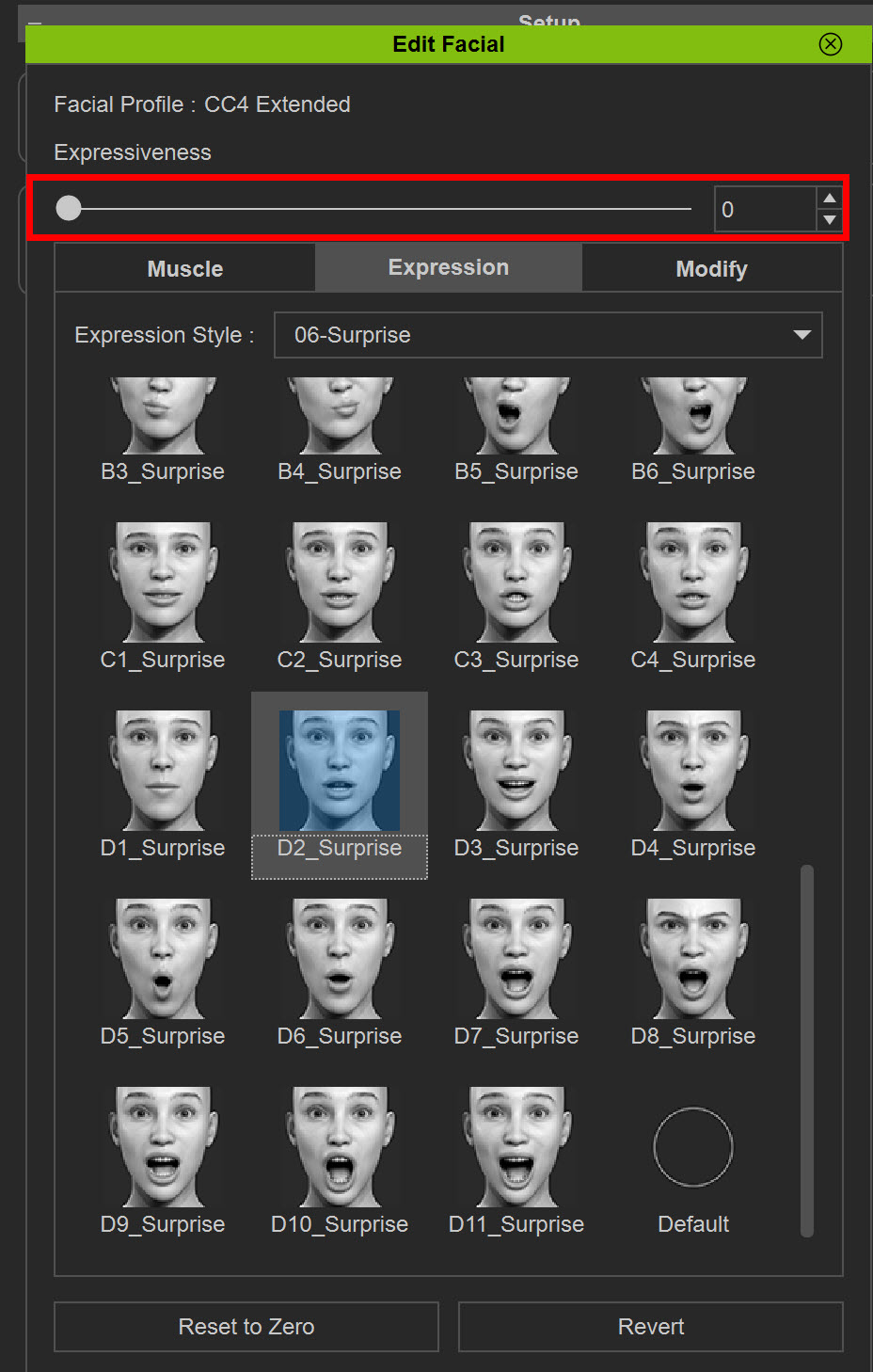Switch to the Muscle tab
Image resolution: width=873 pixels, height=1372 pixels.
185,269
